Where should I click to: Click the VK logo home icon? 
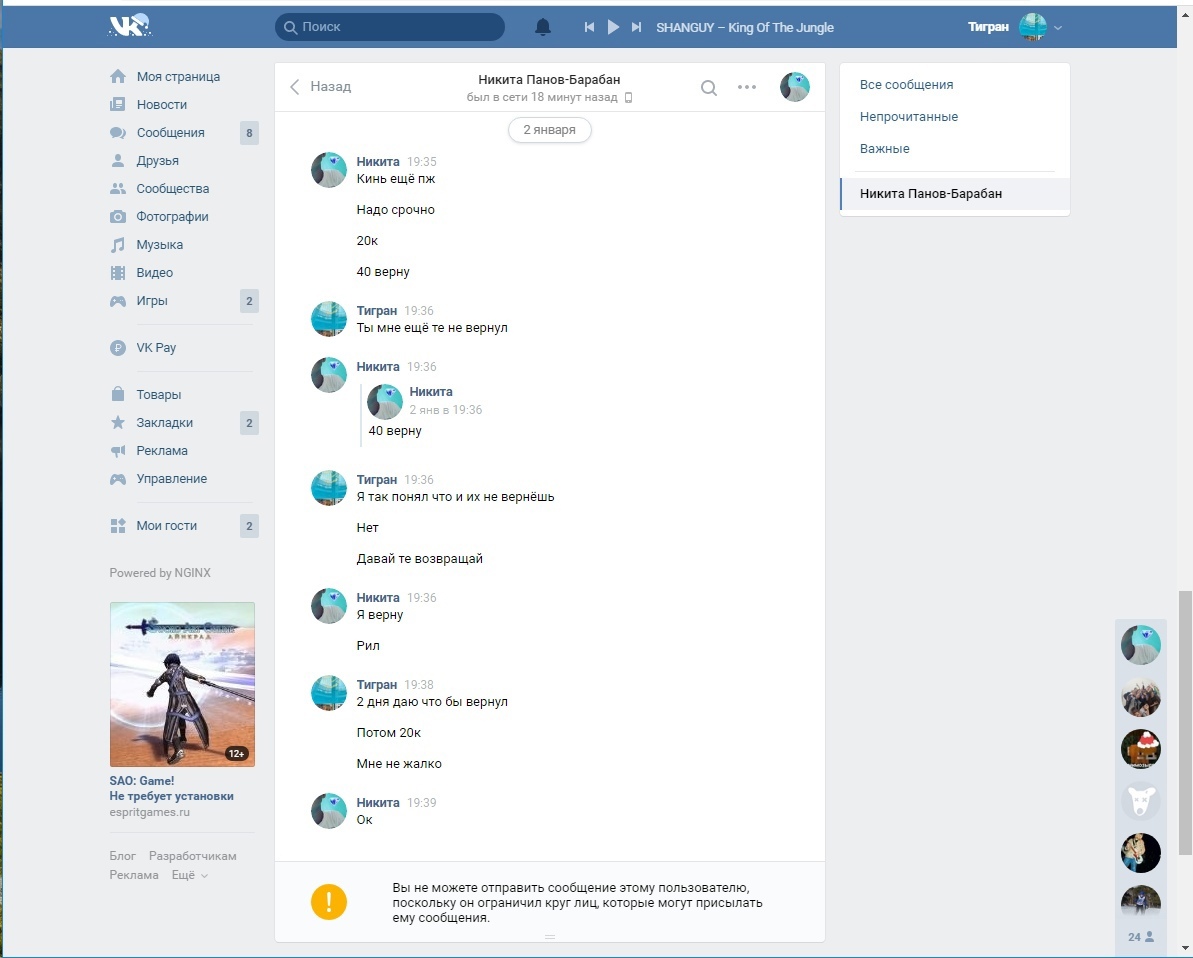tap(129, 27)
